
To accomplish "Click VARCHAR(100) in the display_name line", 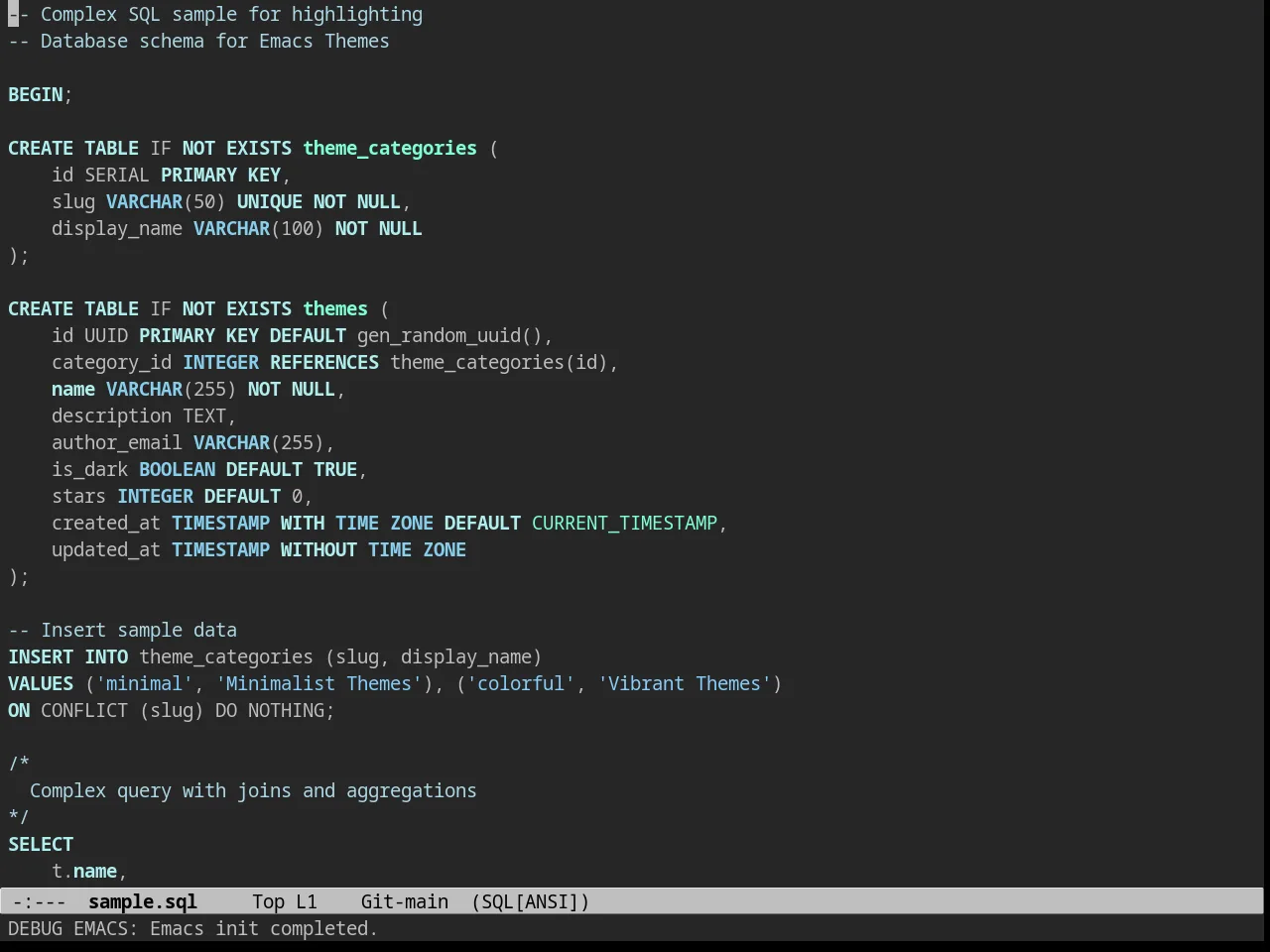I will tap(258, 228).
